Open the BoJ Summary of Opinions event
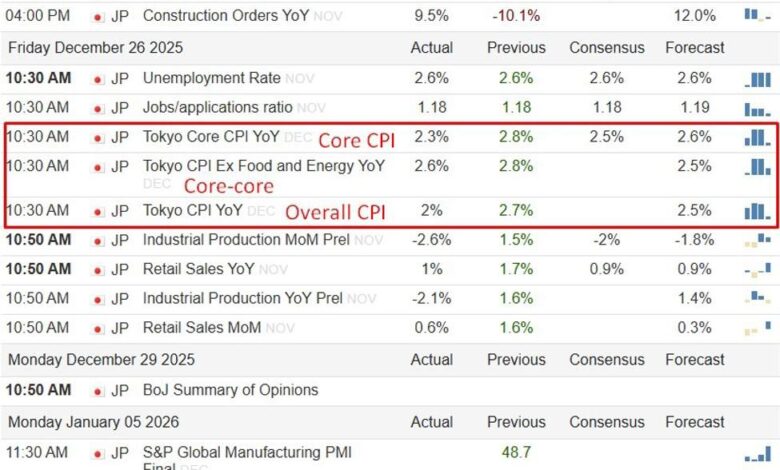Image resolution: width=780 pixels, height=470 pixels. click(x=231, y=390)
